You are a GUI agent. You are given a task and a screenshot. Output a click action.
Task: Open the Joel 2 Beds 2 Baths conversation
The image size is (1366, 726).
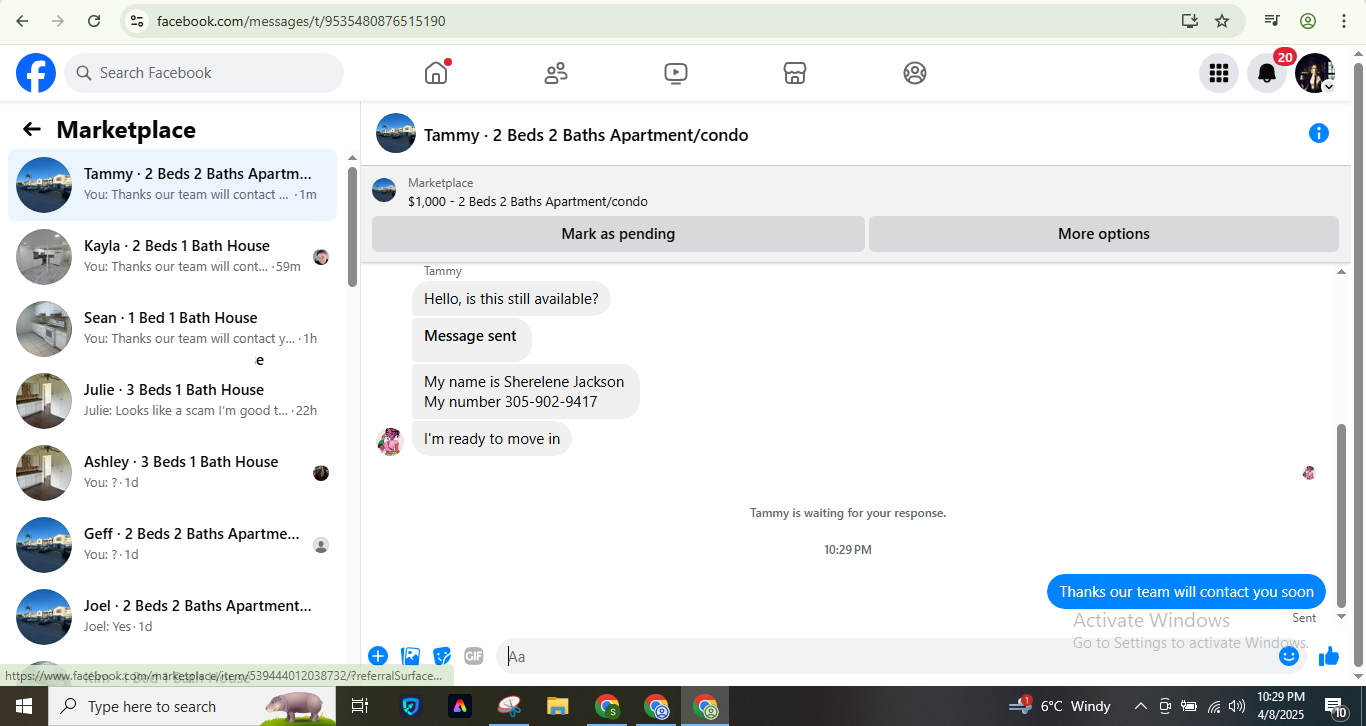pos(172,617)
